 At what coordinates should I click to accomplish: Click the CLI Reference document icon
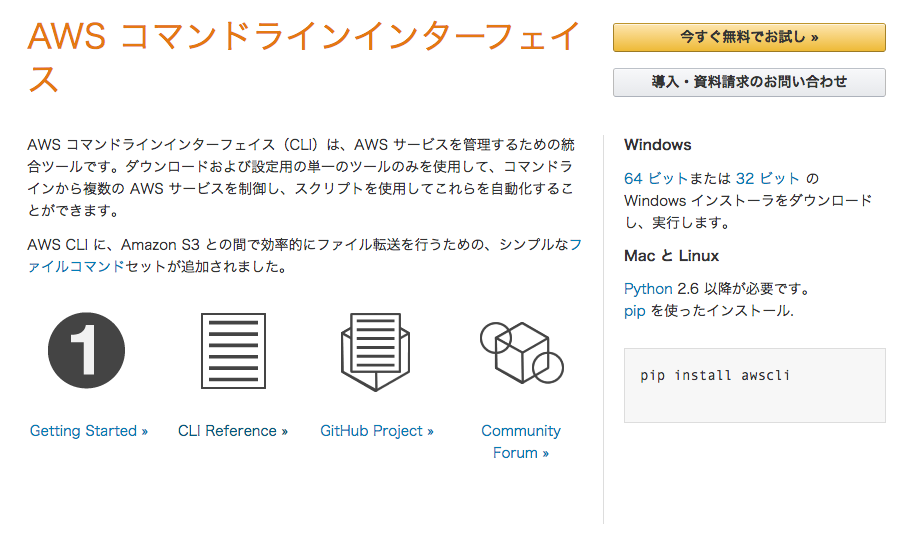tap(233, 351)
